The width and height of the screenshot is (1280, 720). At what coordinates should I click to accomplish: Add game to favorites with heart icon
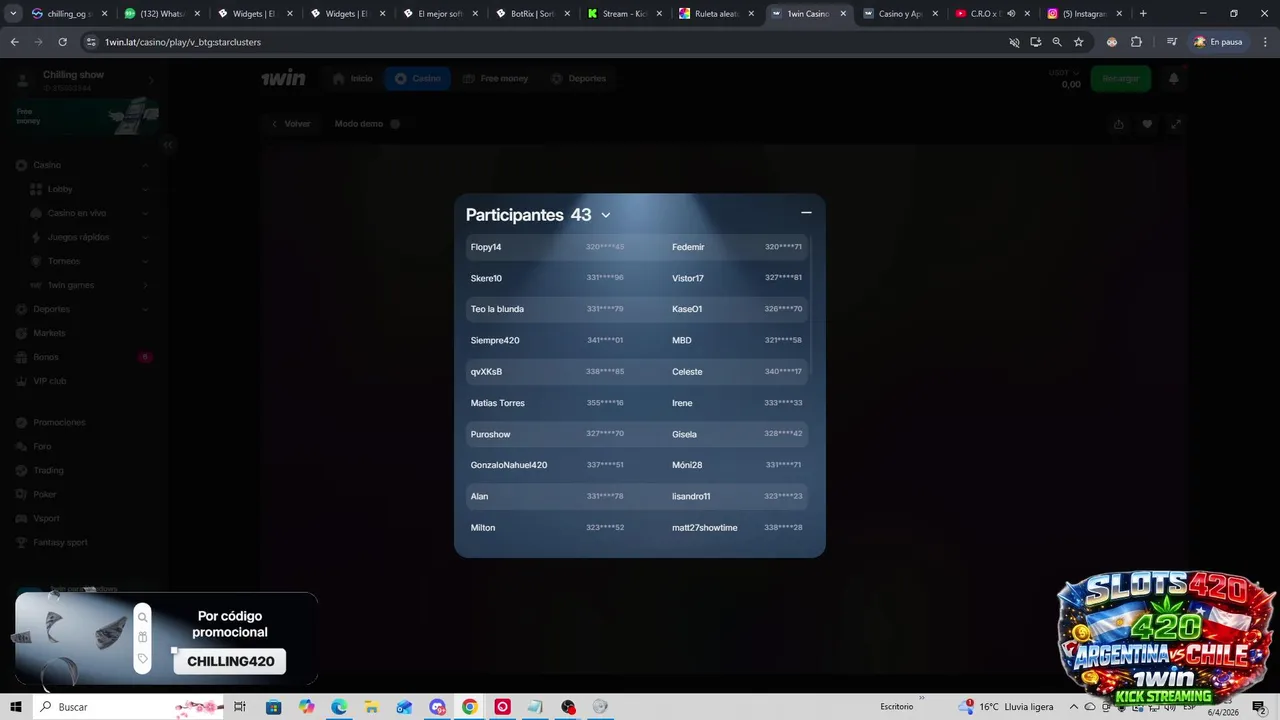1147,124
